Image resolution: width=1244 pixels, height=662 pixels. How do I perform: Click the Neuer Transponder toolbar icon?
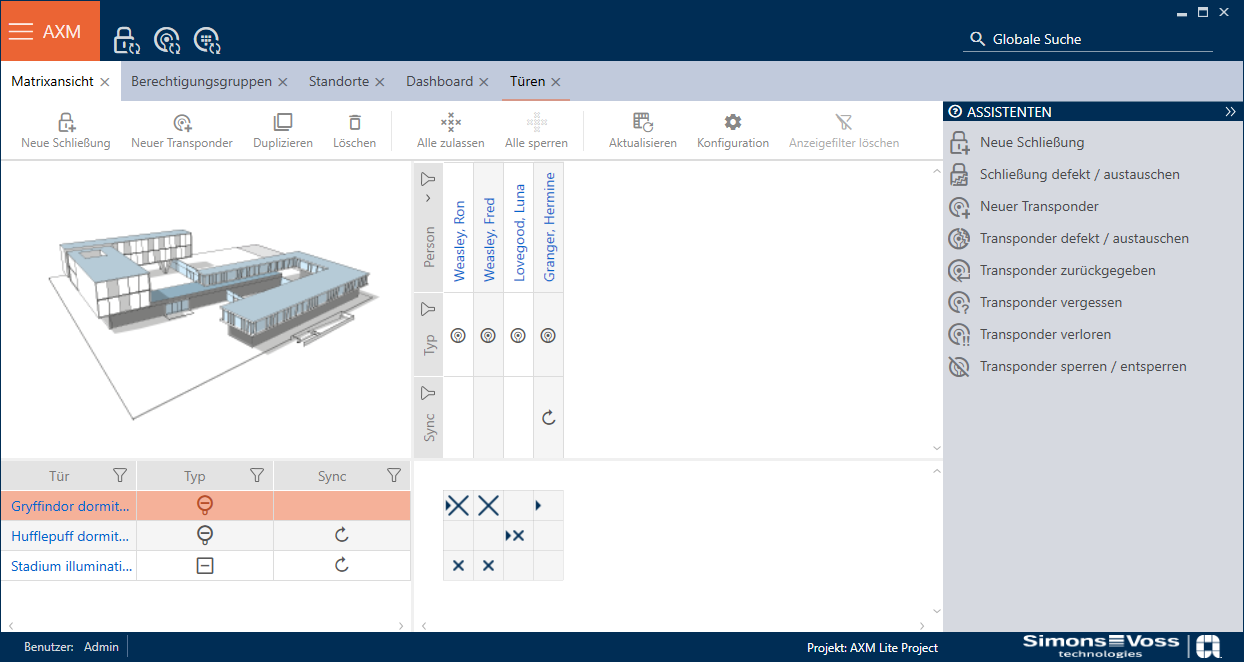click(x=182, y=123)
